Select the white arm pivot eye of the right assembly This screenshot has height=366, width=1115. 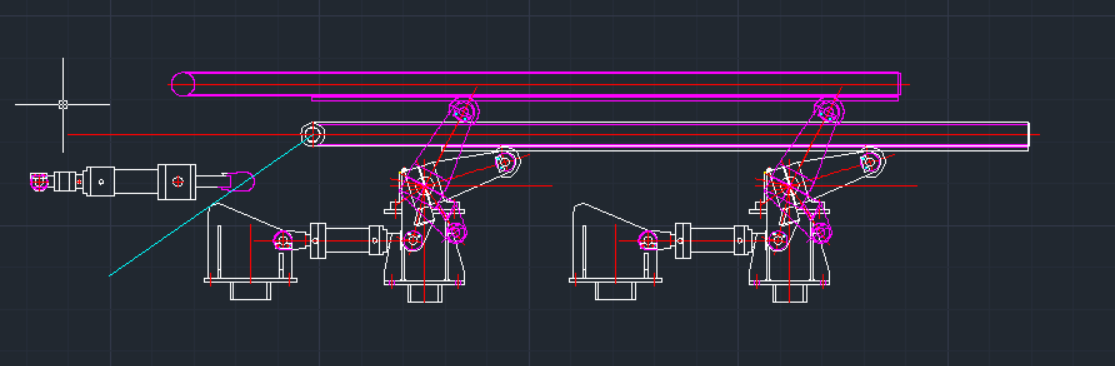870,161
